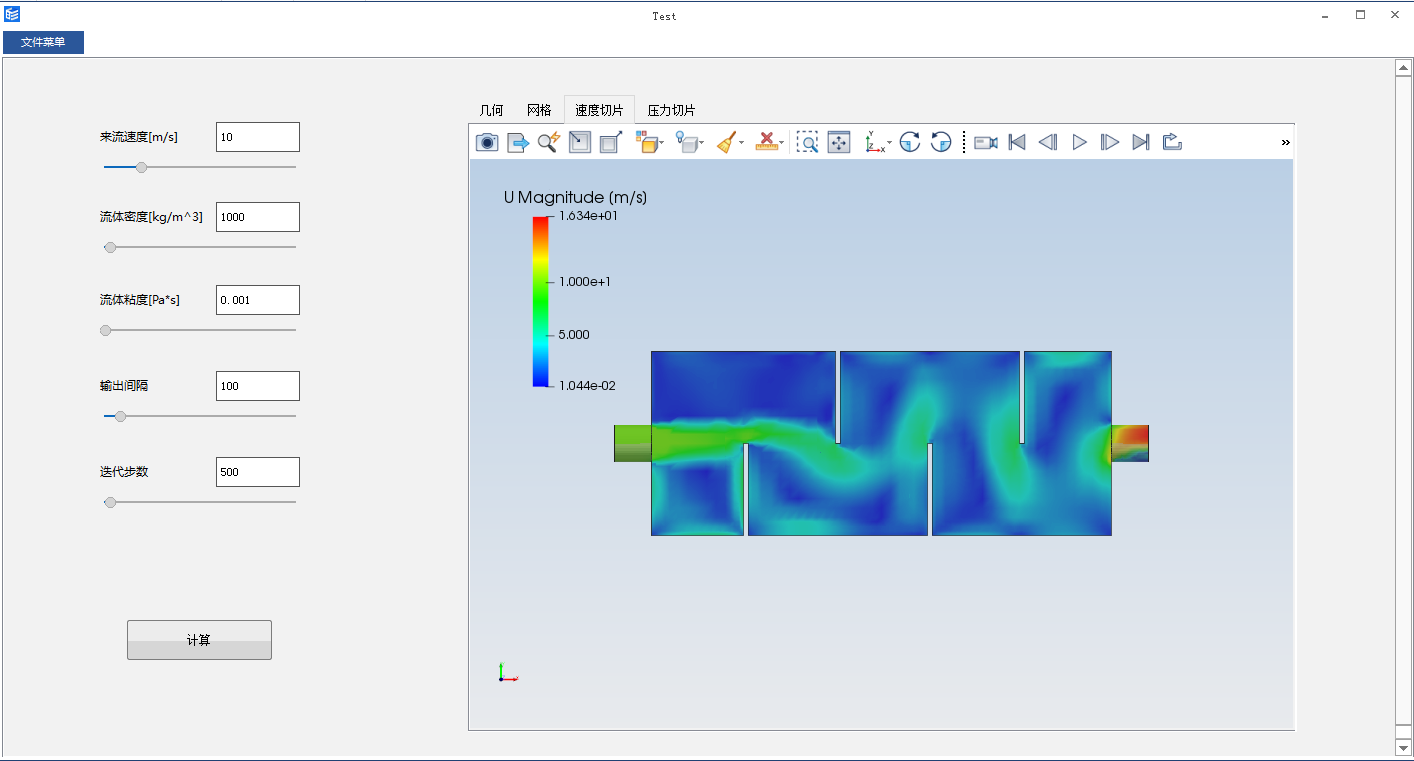Open the colored cube icon dropdown arrow
The height and width of the screenshot is (761, 1414).
662,143
